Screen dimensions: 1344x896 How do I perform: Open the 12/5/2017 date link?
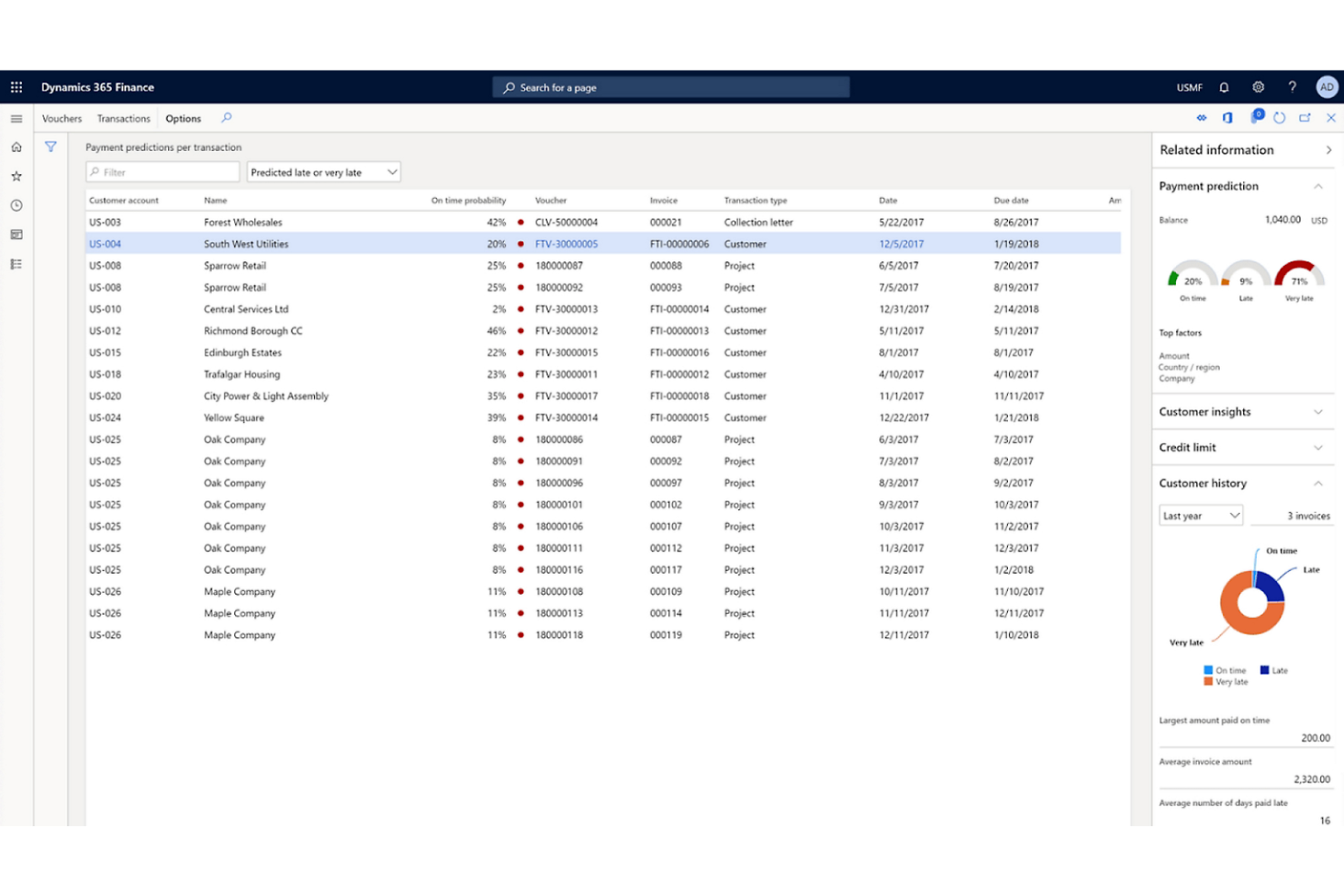(903, 243)
